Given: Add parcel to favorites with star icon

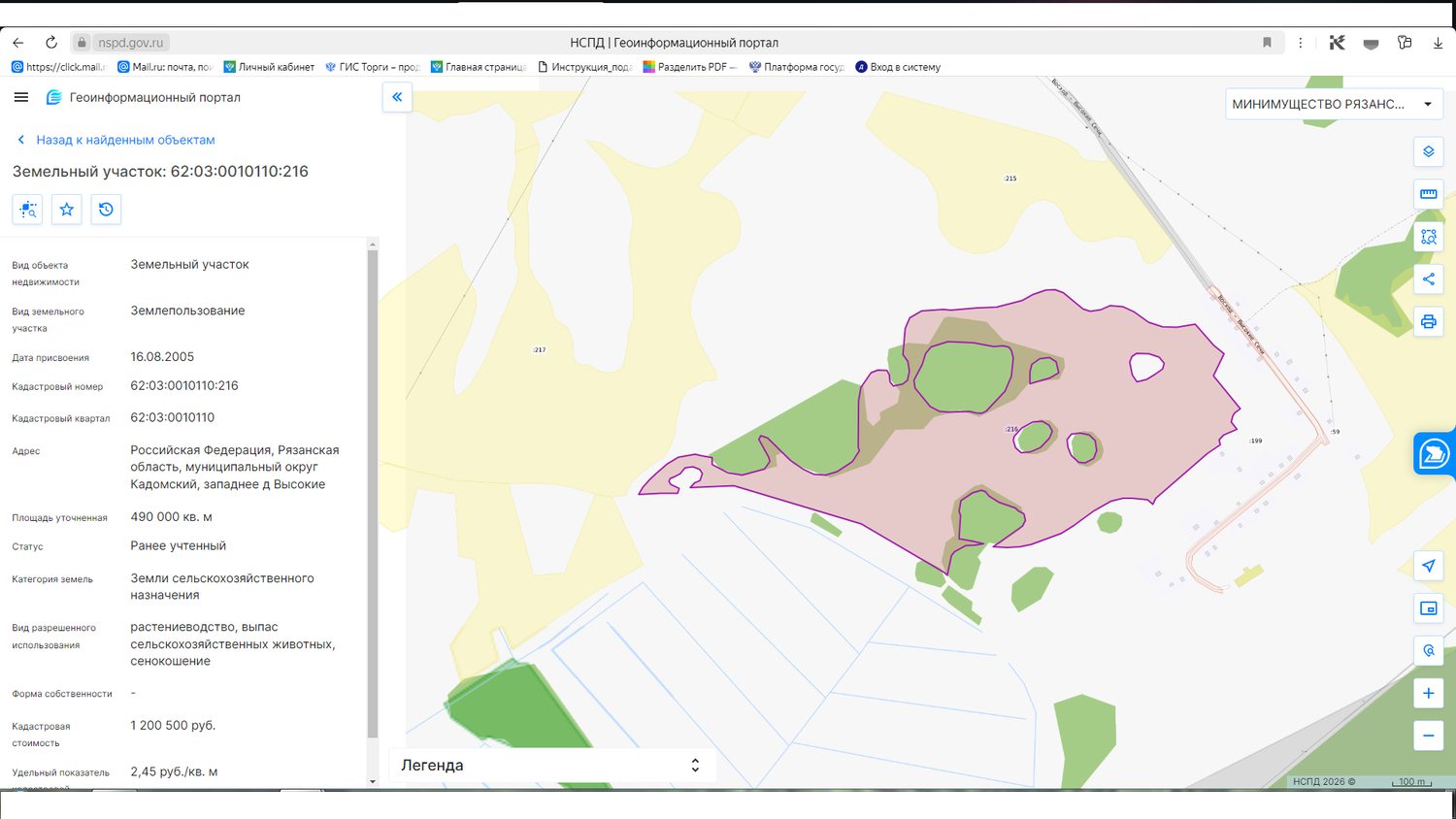Looking at the screenshot, I should coord(67,210).
